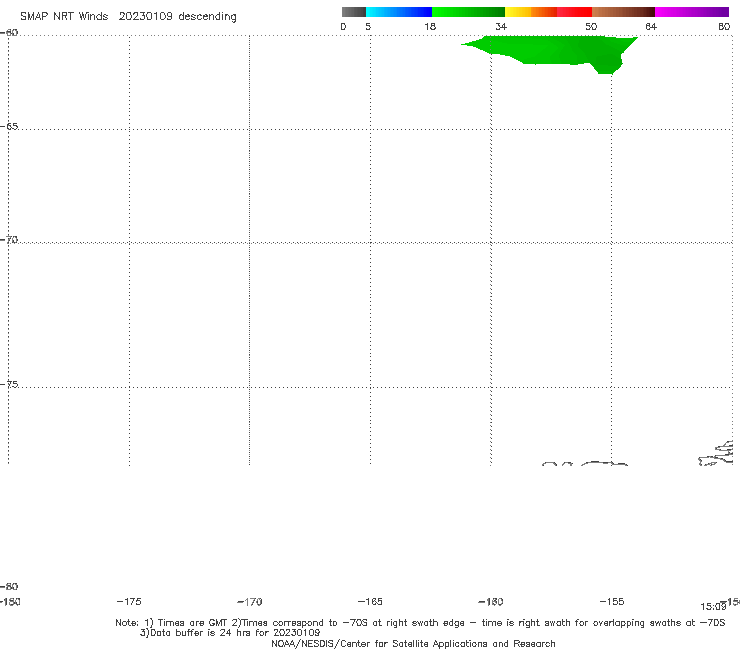Click the yellow-orange segment of the color bar

[531, 12]
